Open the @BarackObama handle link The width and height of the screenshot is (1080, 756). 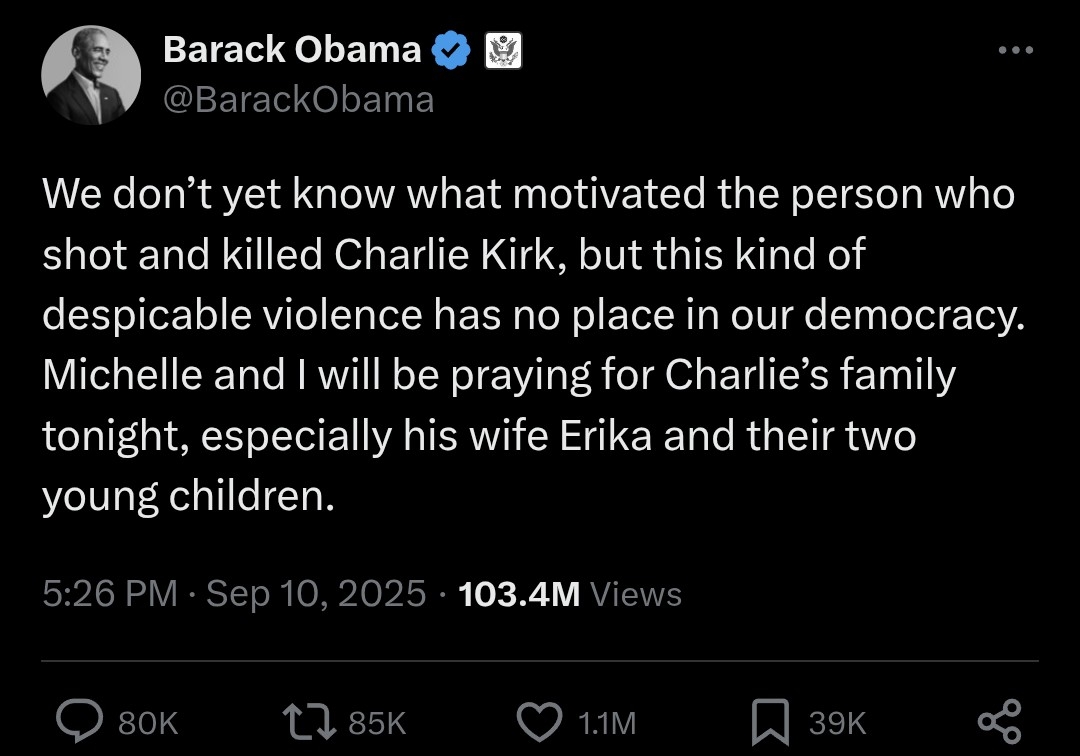[x=298, y=99]
